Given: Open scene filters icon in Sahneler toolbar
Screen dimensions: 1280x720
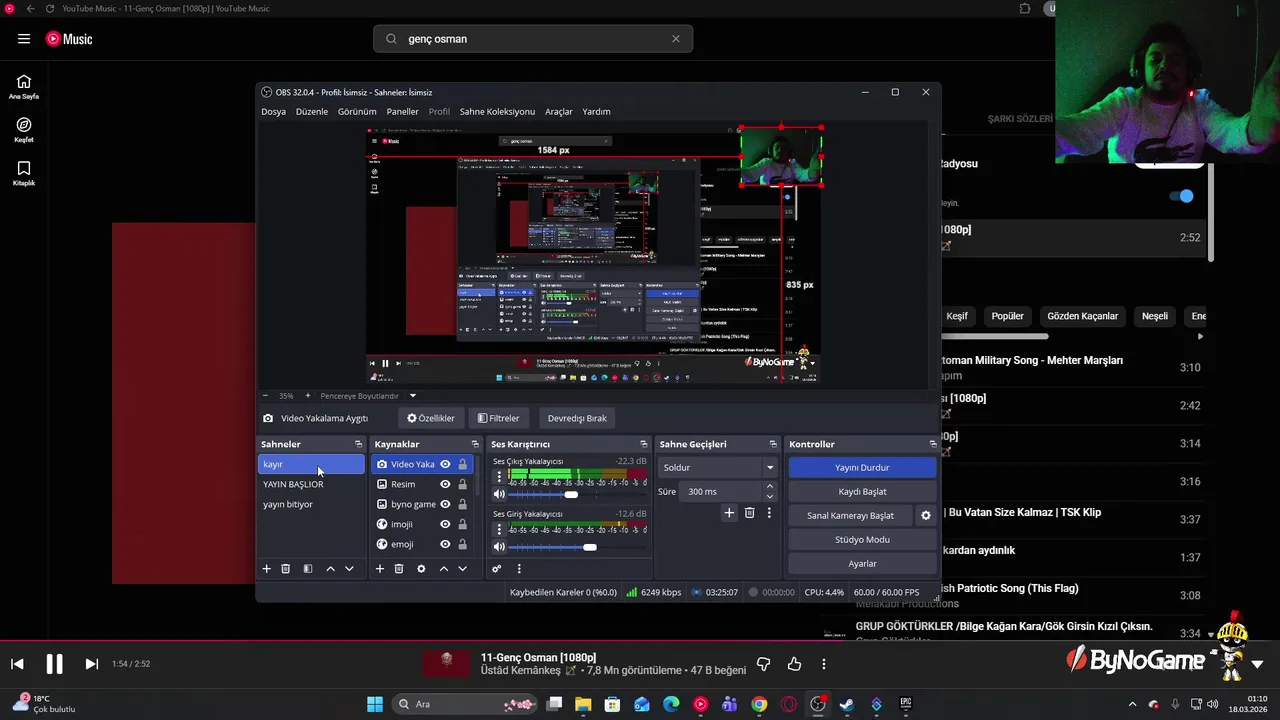Looking at the screenshot, I should pyautogui.click(x=308, y=569).
